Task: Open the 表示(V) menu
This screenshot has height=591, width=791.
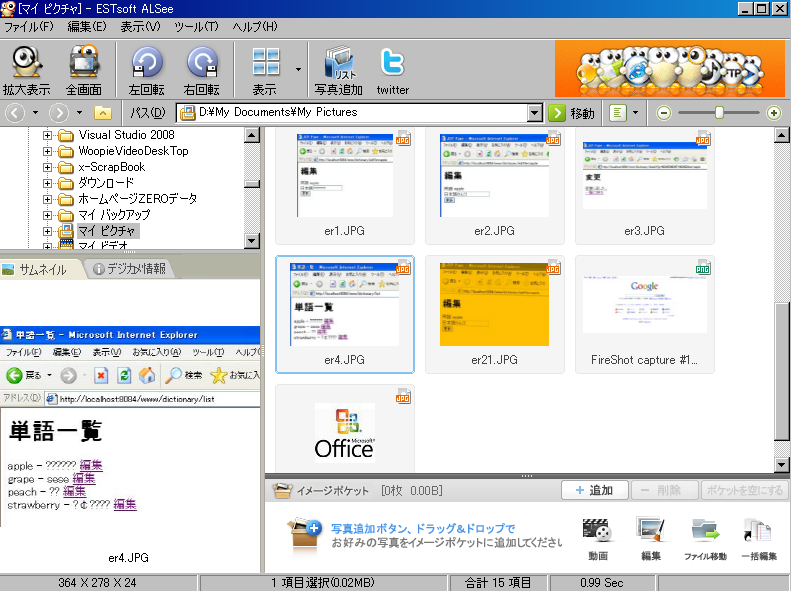Action: (x=140, y=27)
